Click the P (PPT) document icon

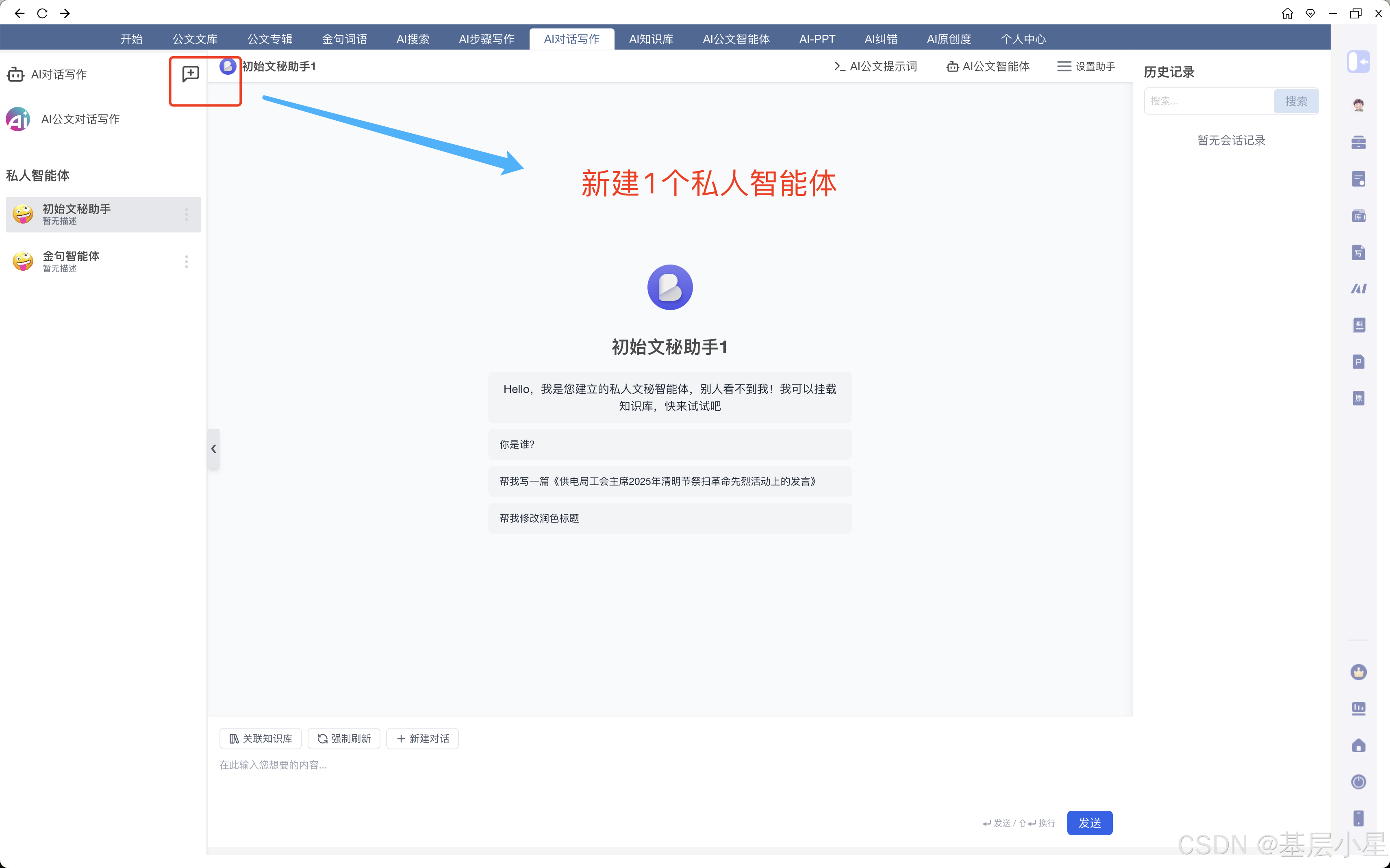pos(1358,362)
